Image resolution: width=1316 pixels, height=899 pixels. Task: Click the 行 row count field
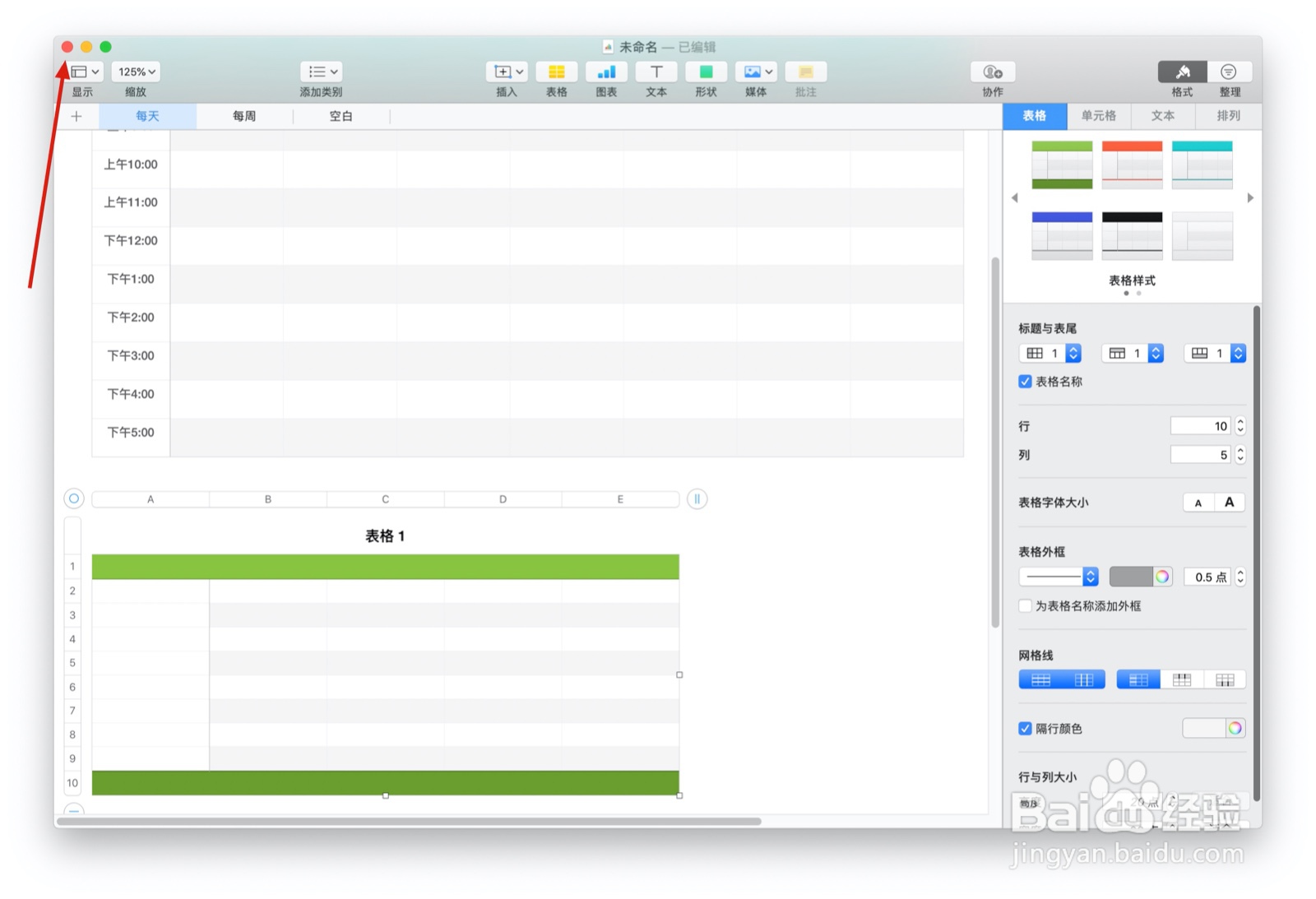(1201, 426)
